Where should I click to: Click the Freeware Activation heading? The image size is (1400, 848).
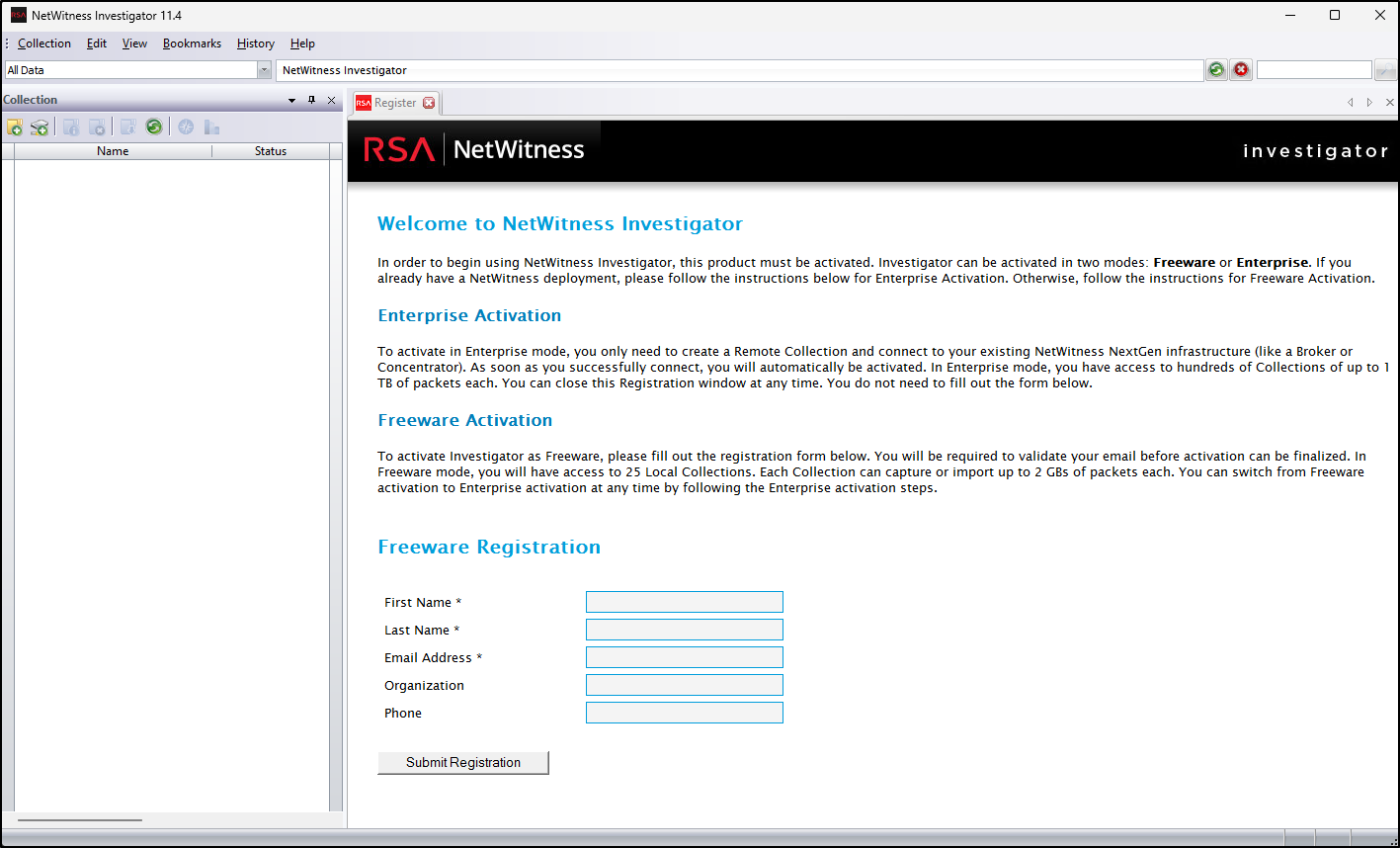tap(465, 420)
